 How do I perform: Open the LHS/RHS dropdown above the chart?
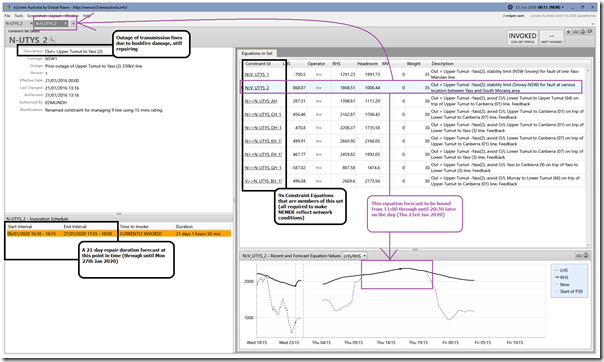coord(355,256)
